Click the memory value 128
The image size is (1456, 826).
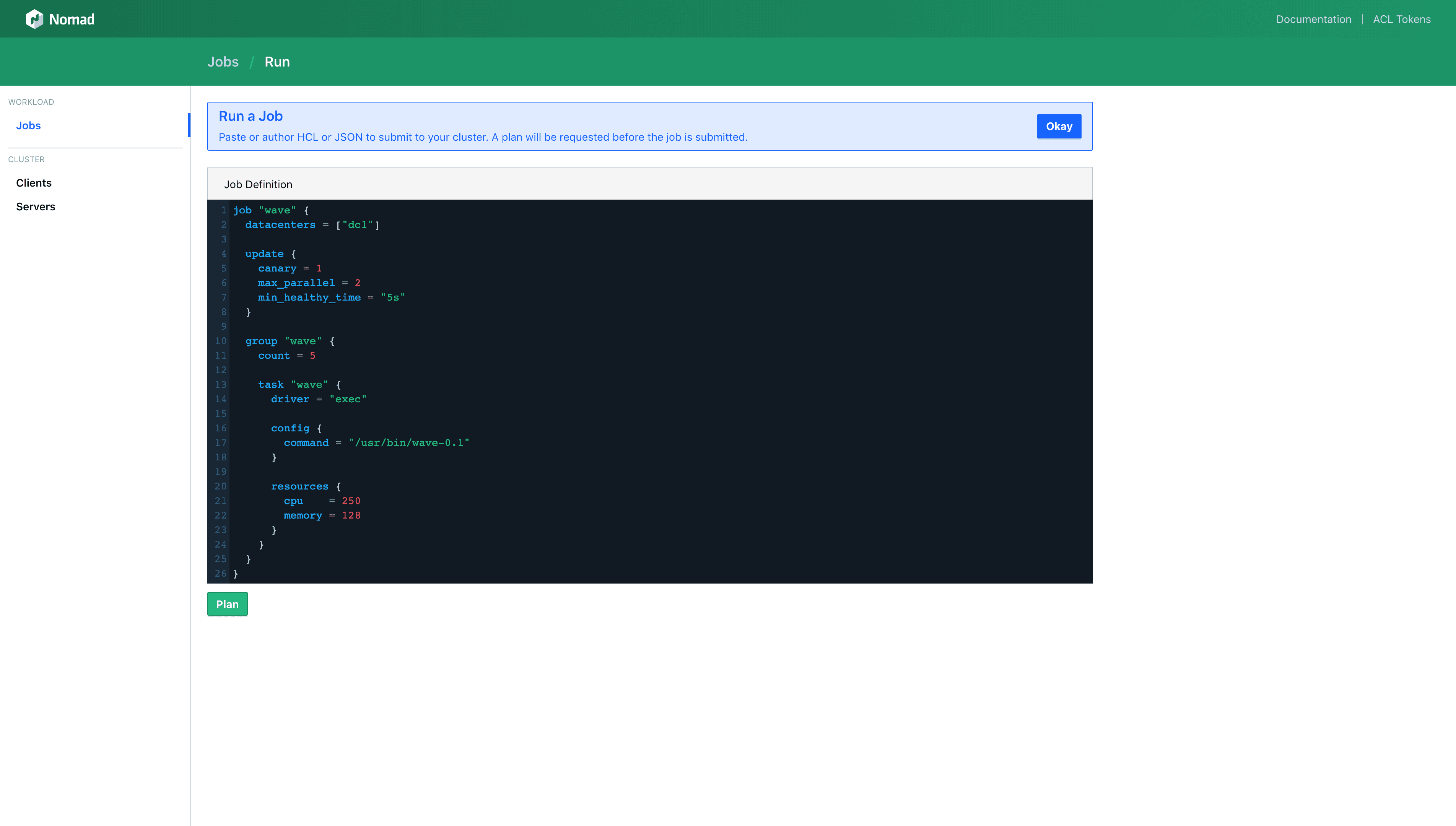click(x=351, y=515)
